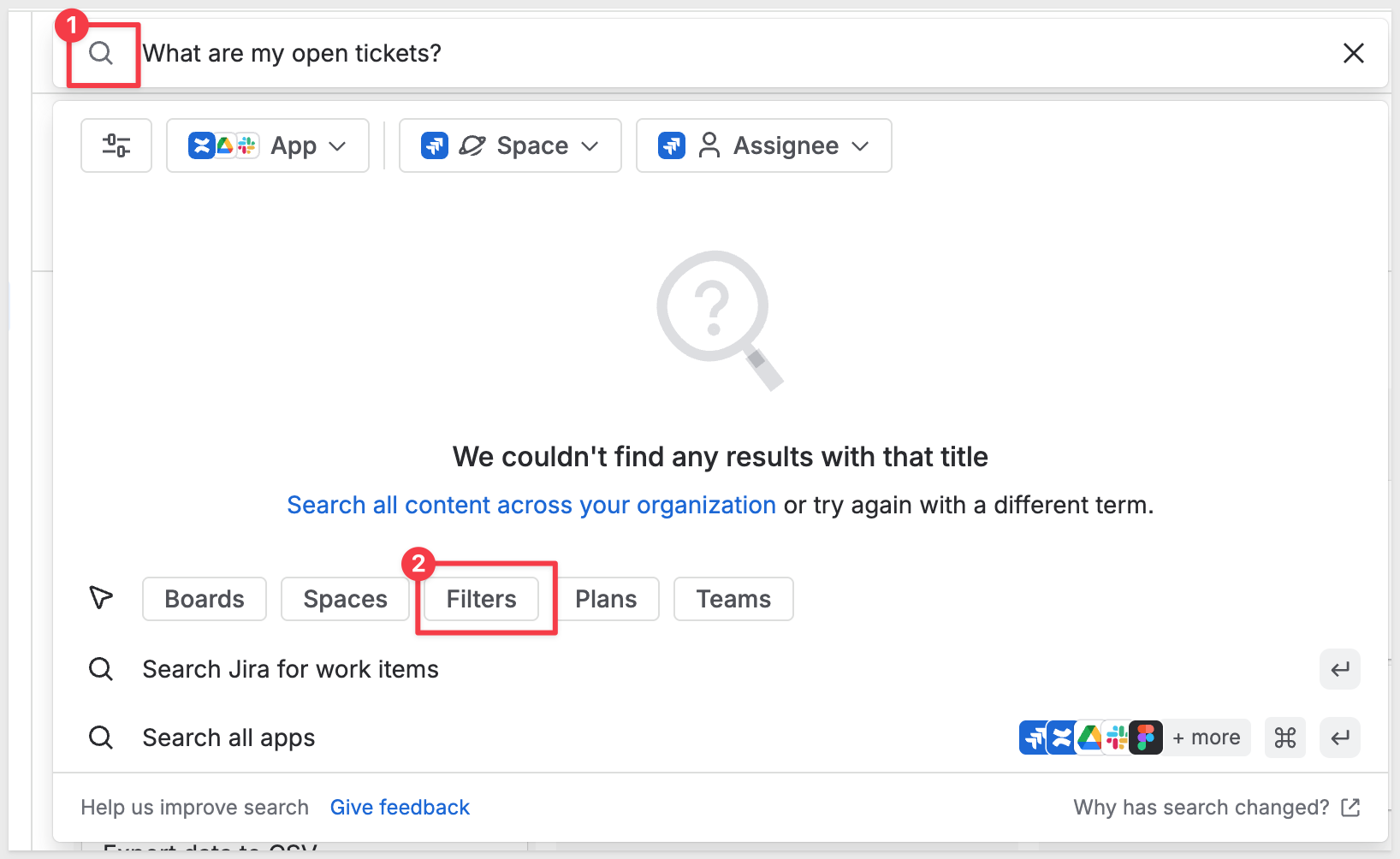Click Search all content across your organization link
The width and height of the screenshot is (1400, 859).
531,505
